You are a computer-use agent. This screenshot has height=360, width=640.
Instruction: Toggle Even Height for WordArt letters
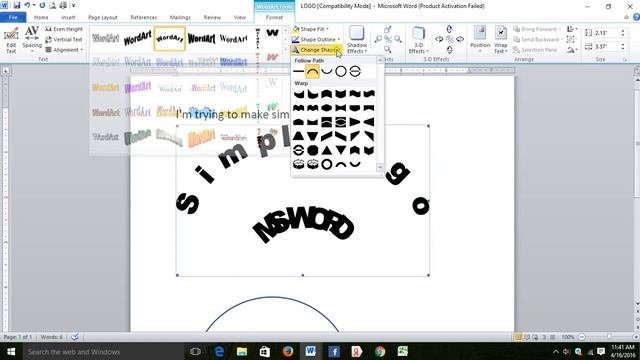[x=64, y=29]
